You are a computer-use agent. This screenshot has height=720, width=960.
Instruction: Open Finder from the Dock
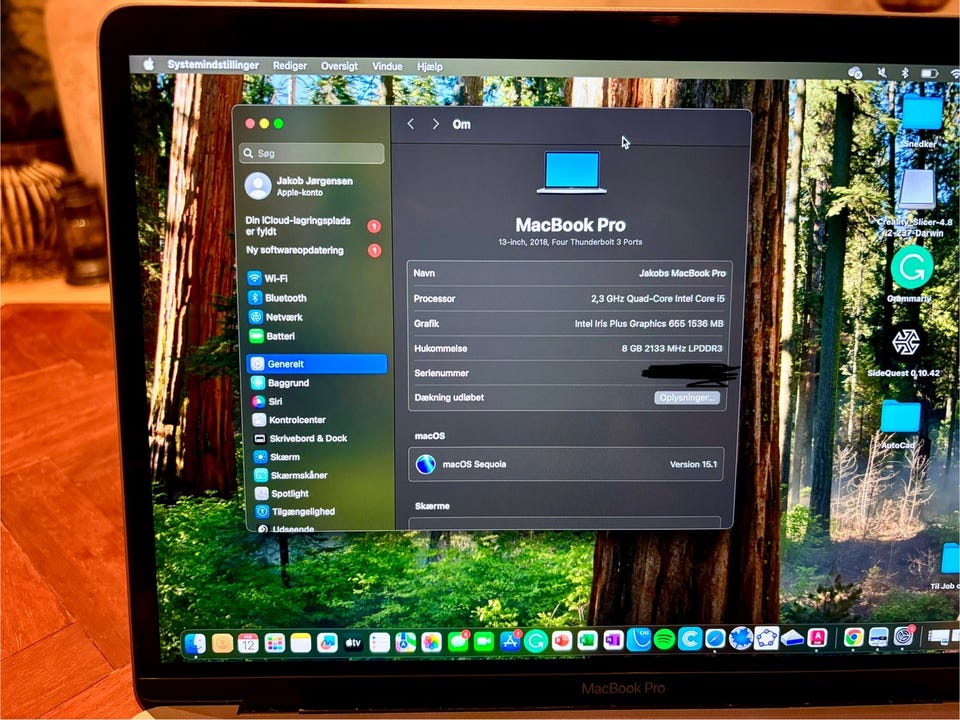pos(195,643)
